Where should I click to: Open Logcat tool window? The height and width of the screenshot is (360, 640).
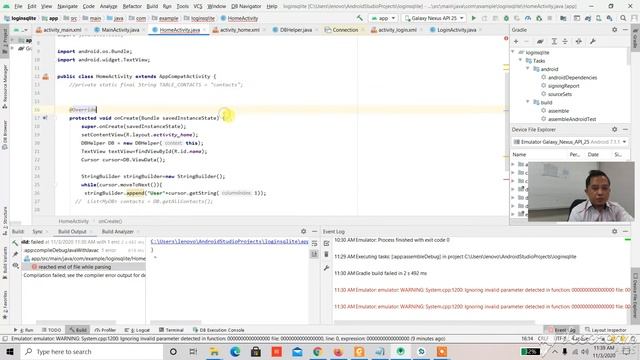coord(138,330)
